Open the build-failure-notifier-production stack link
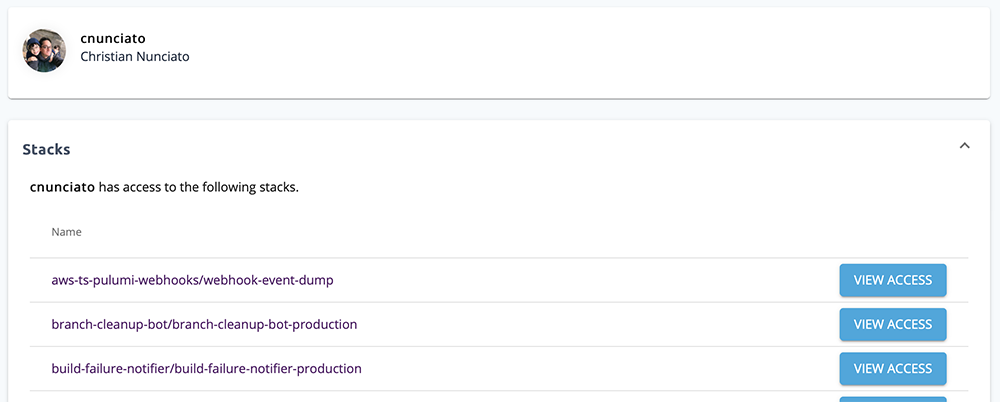Screen dimensions: 1000x402 pos(206,368)
